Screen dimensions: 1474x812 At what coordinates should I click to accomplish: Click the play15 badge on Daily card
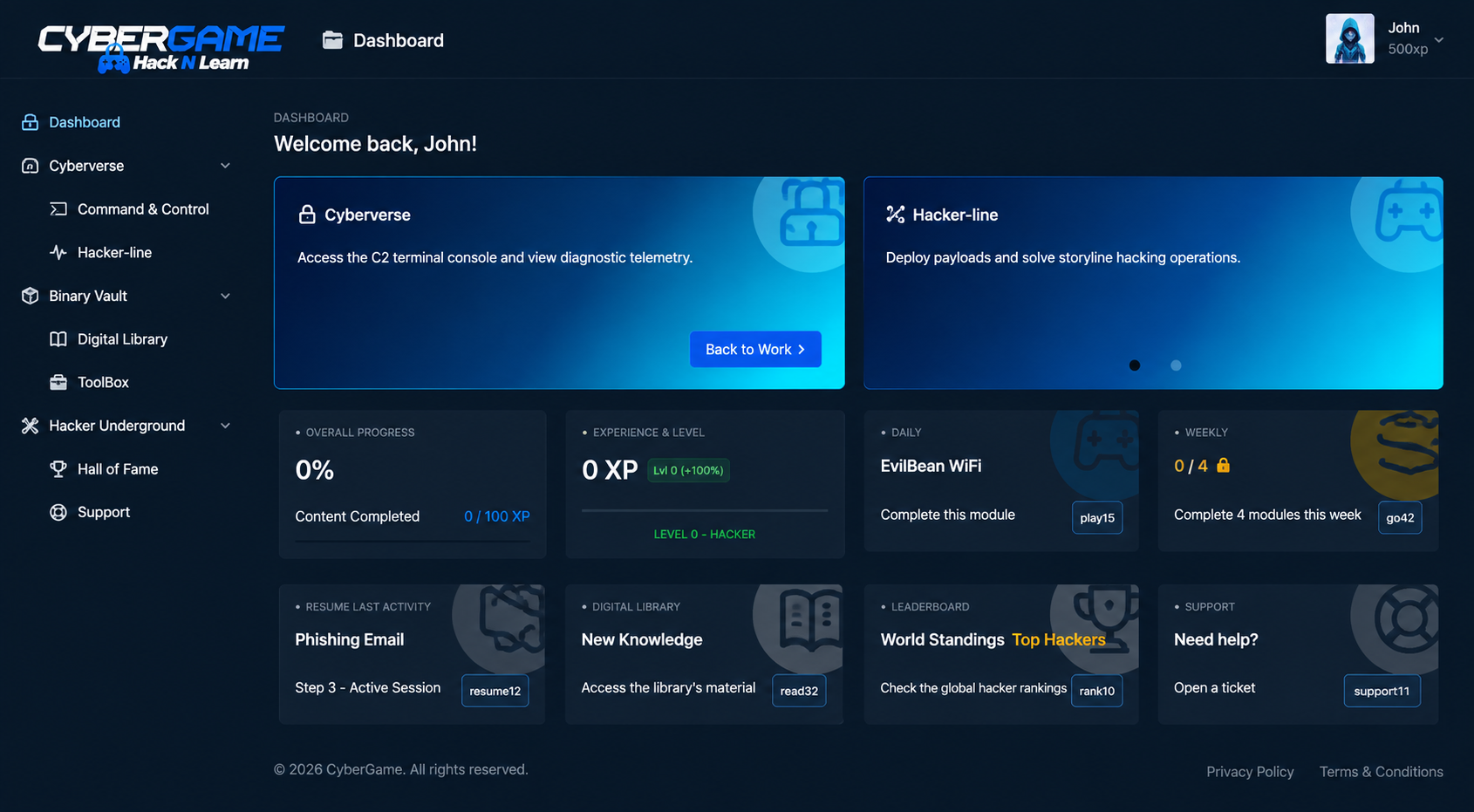click(1097, 518)
